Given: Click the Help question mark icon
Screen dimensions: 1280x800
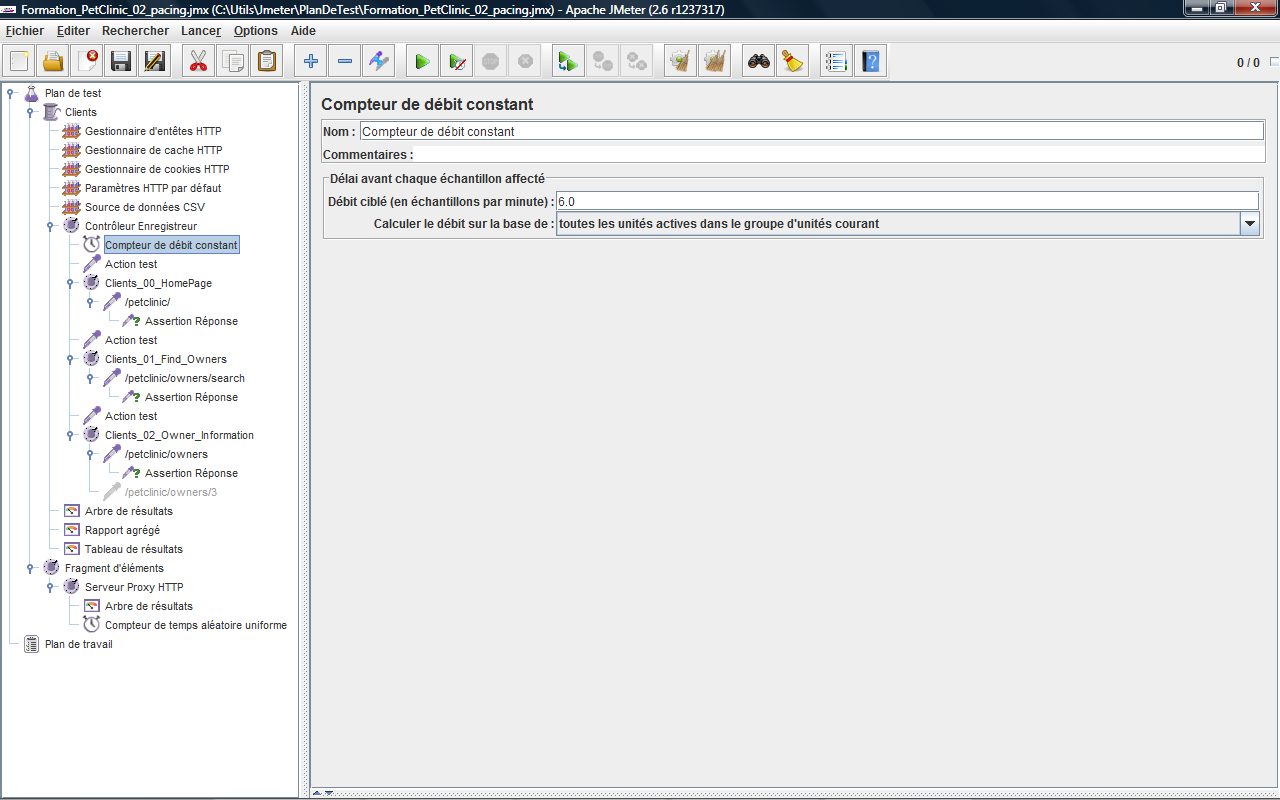Looking at the screenshot, I should 871,62.
